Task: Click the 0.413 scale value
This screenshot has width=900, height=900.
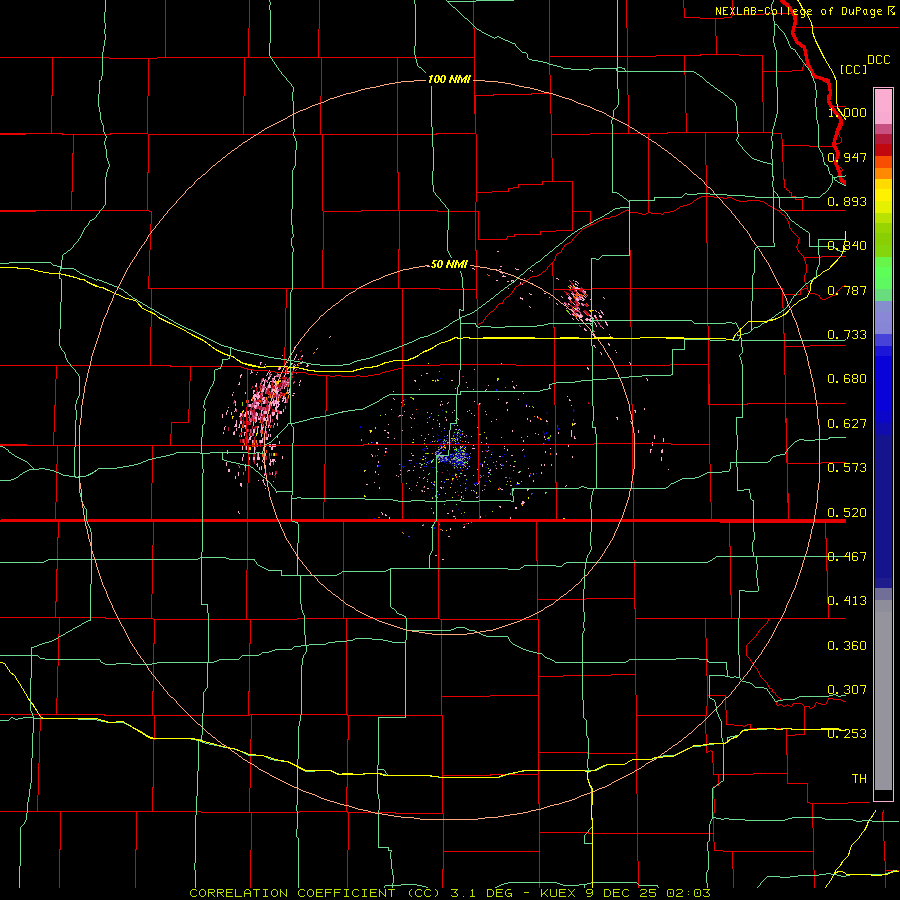Action: (x=847, y=601)
